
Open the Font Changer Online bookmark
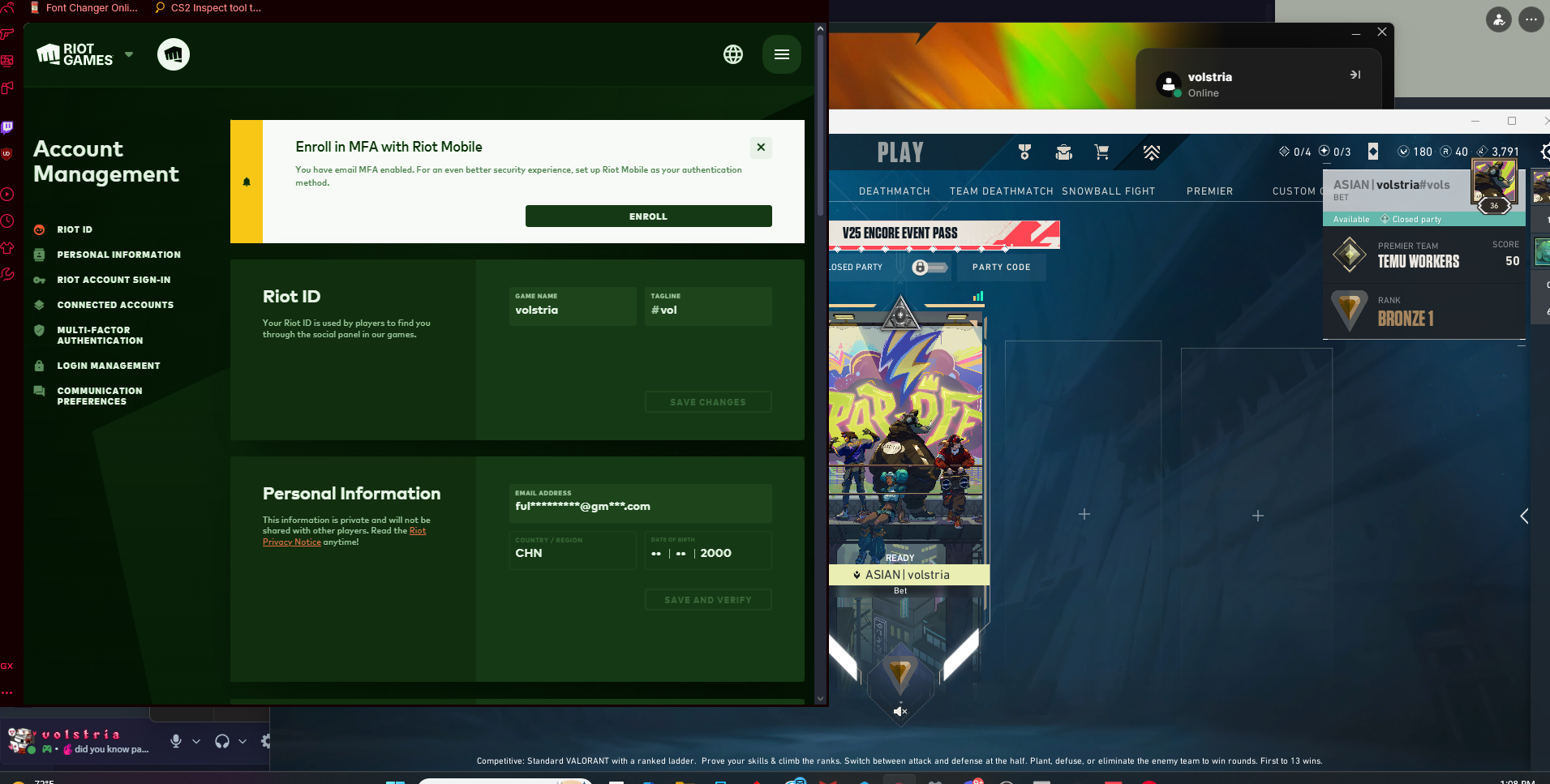[84, 8]
